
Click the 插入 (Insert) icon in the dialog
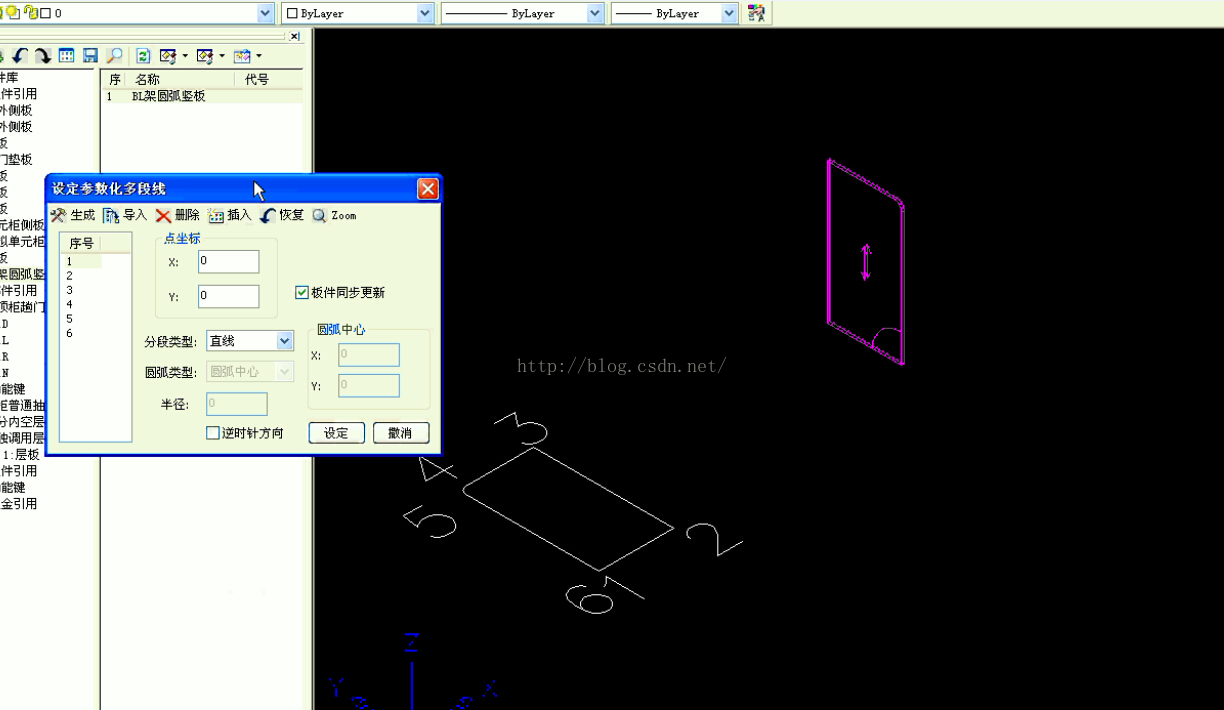(216, 215)
